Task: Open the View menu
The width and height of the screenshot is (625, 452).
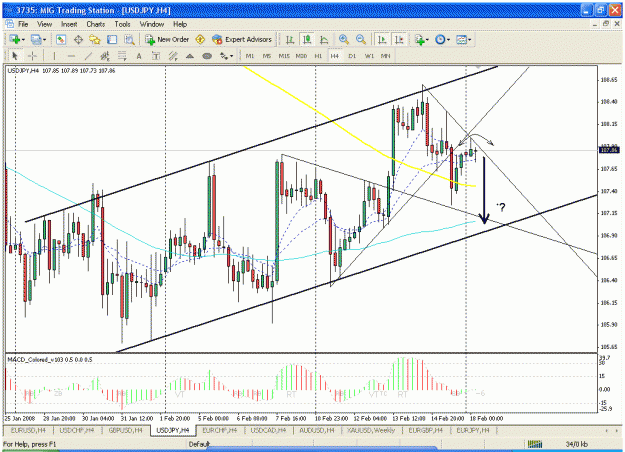Action: coord(44,24)
